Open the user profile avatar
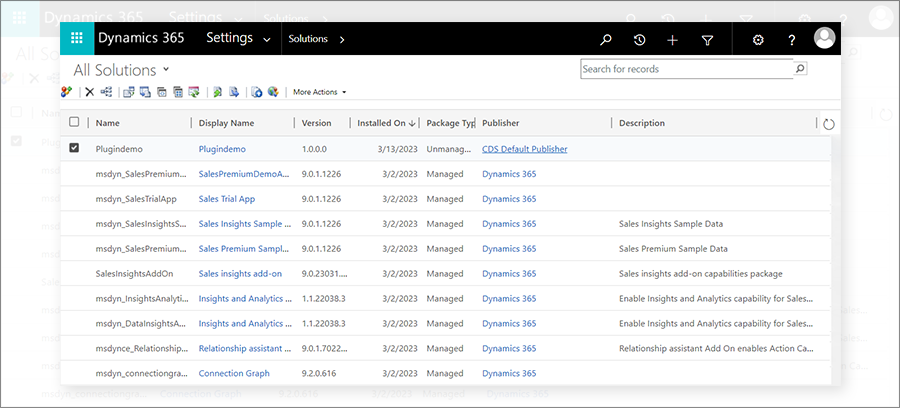Image resolution: width=900 pixels, height=408 pixels. click(x=825, y=38)
